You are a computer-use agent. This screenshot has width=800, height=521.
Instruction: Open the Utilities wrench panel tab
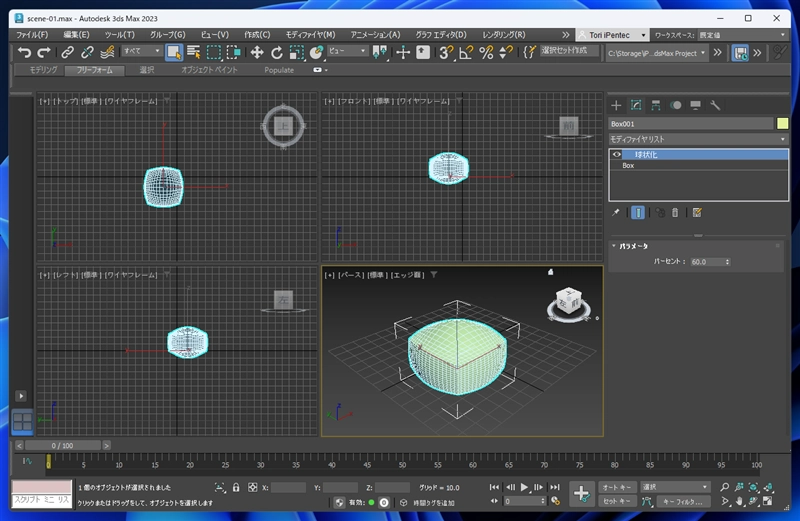pyautogui.click(x=715, y=106)
